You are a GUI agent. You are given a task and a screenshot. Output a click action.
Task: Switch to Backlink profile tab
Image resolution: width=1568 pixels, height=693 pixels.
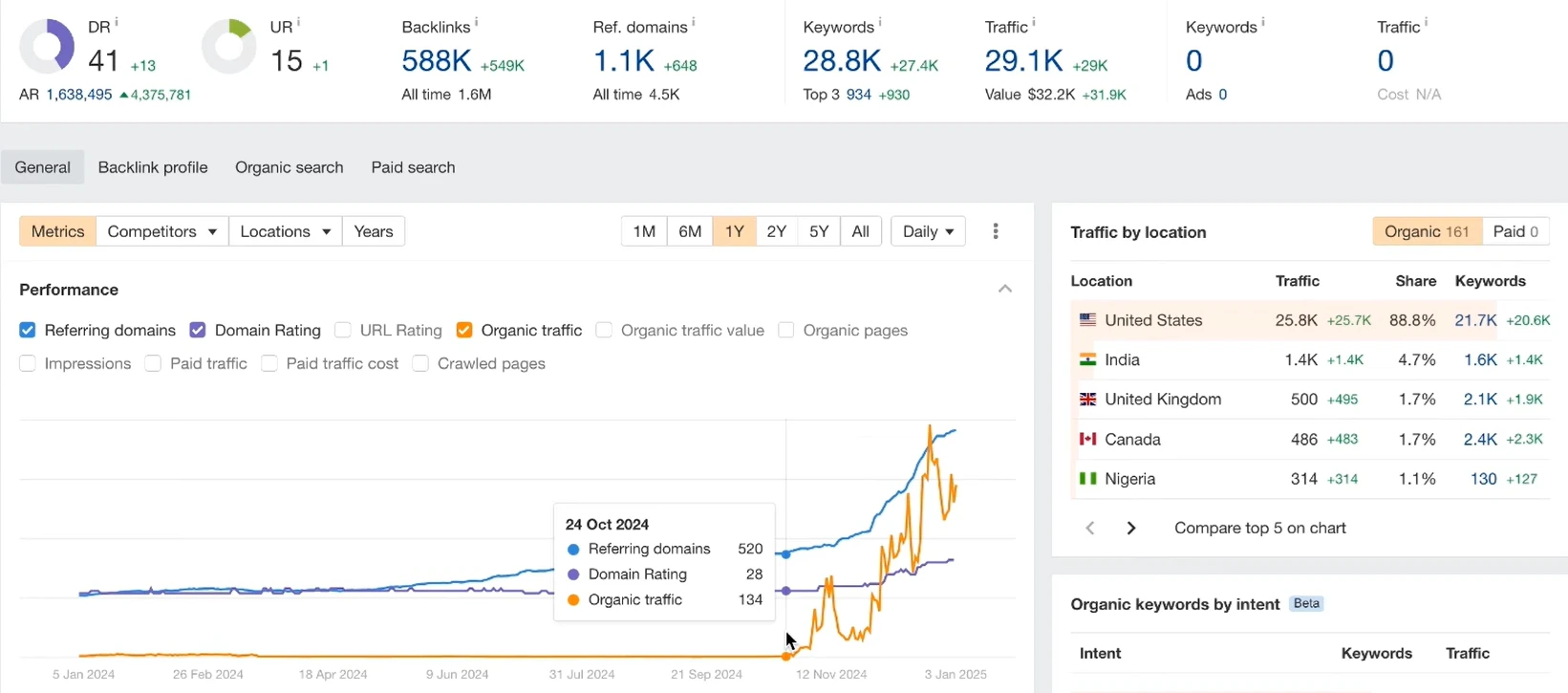[x=153, y=167]
